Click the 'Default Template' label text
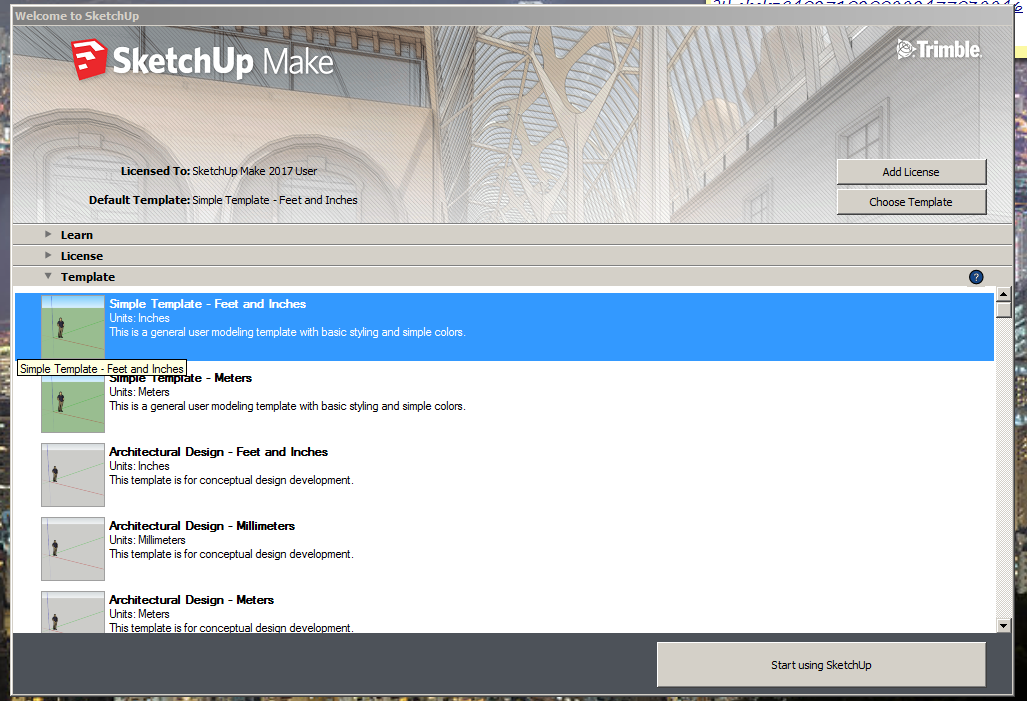 click(x=140, y=200)
